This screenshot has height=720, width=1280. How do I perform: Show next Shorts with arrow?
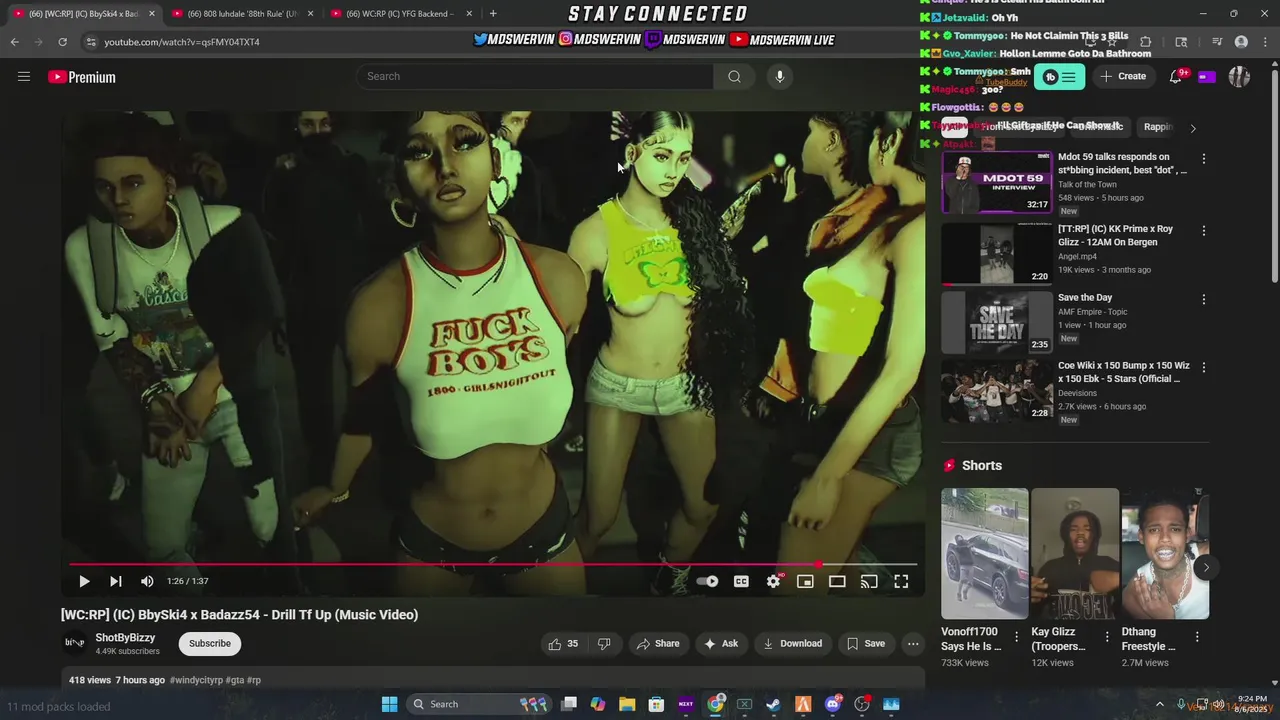[1206, 568]
